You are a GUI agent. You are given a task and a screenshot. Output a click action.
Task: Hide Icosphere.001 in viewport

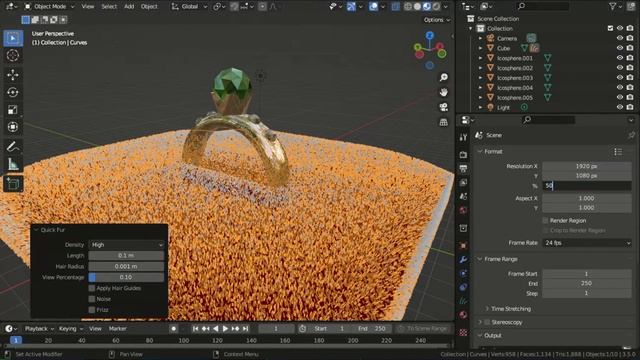tap(620, 58)
